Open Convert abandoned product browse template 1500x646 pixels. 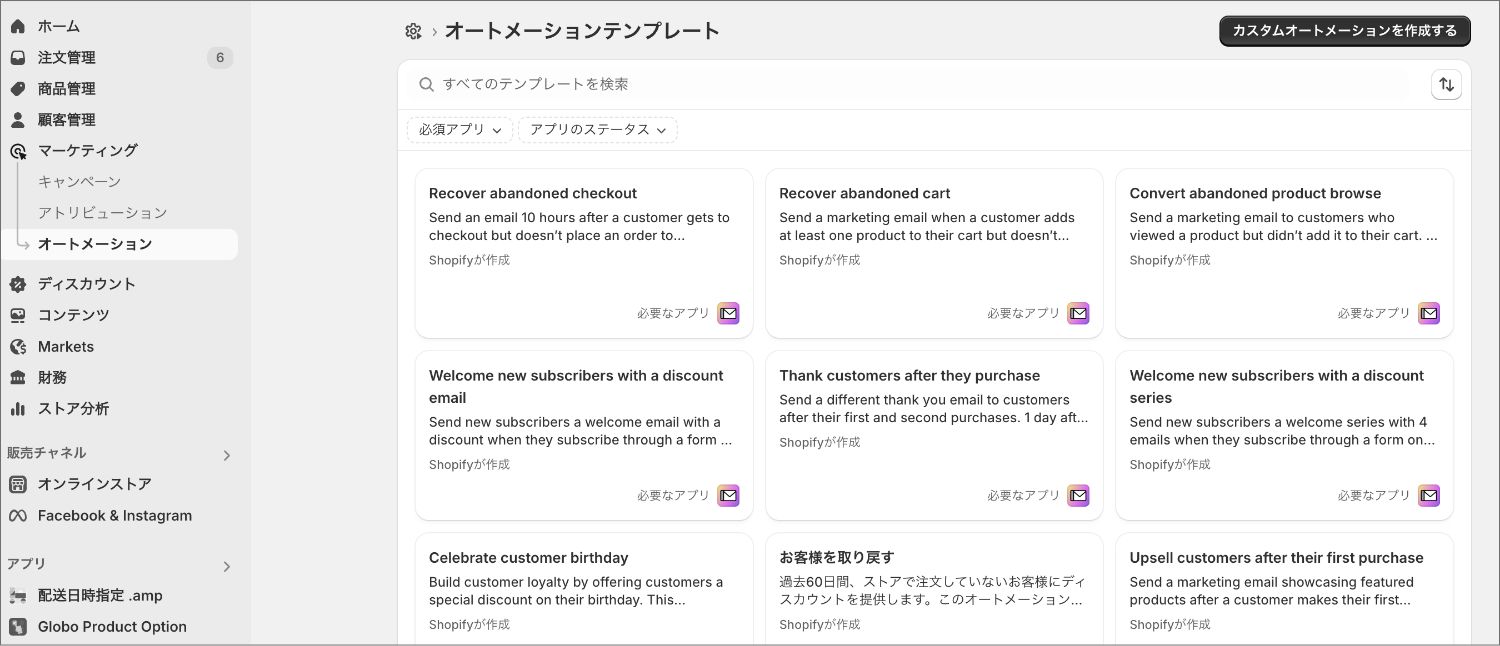click(x=1284, y=253)
